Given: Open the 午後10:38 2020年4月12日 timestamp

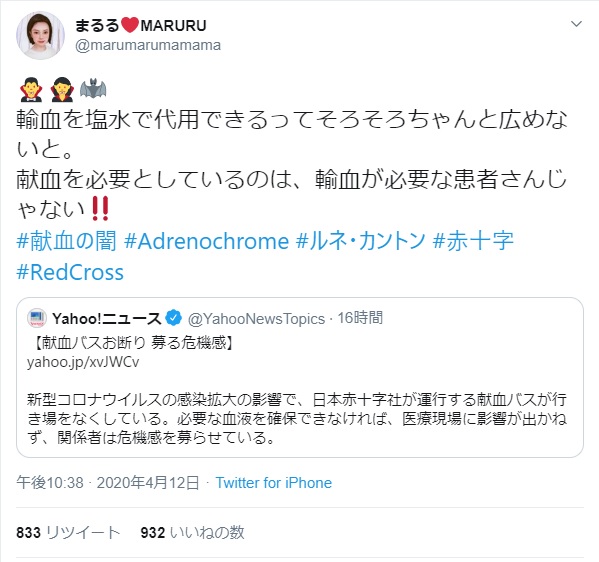Looking at the screenshot, I should [x=108, y=483].
